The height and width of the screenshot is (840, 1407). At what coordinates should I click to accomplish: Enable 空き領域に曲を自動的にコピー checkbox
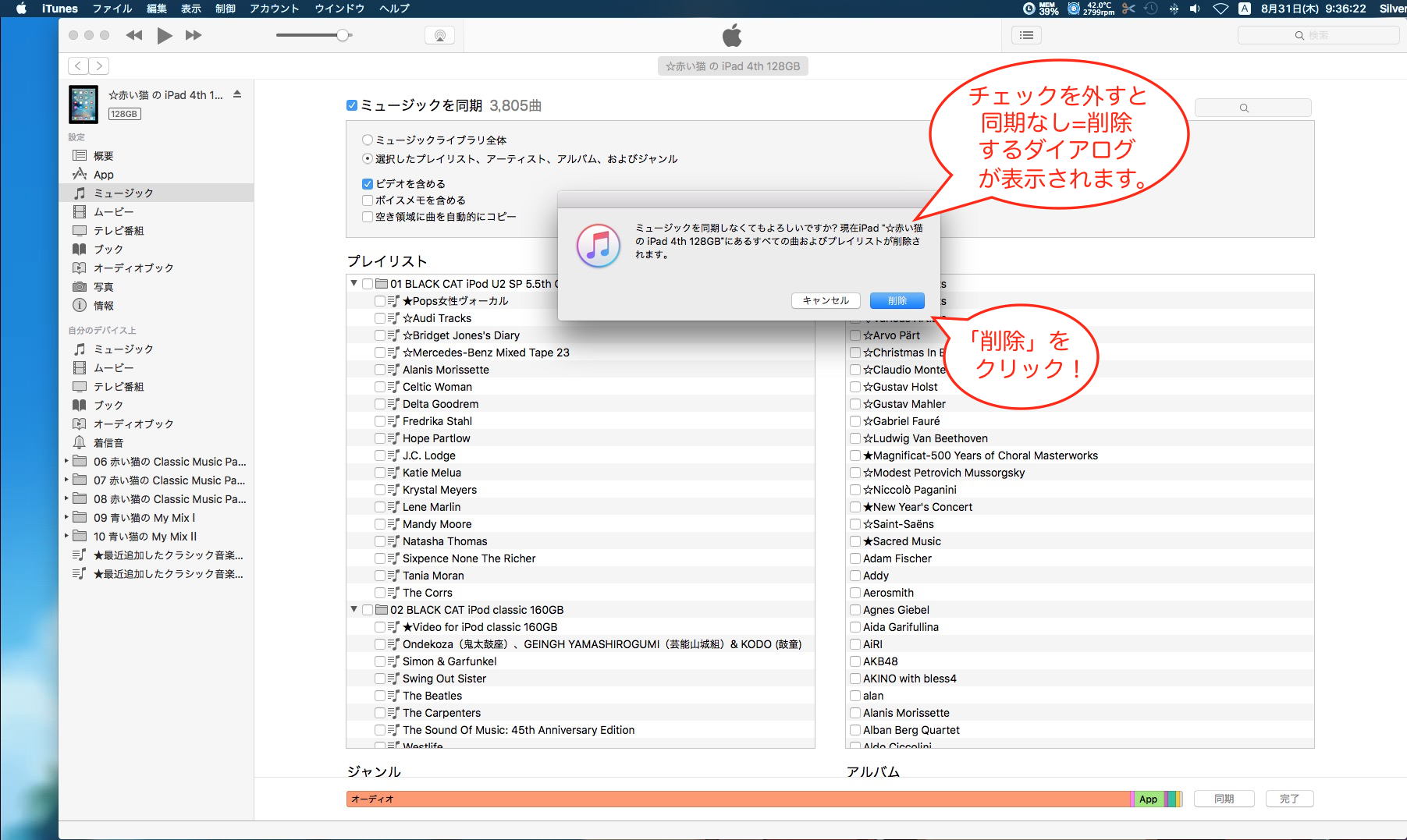pos(367,217)
